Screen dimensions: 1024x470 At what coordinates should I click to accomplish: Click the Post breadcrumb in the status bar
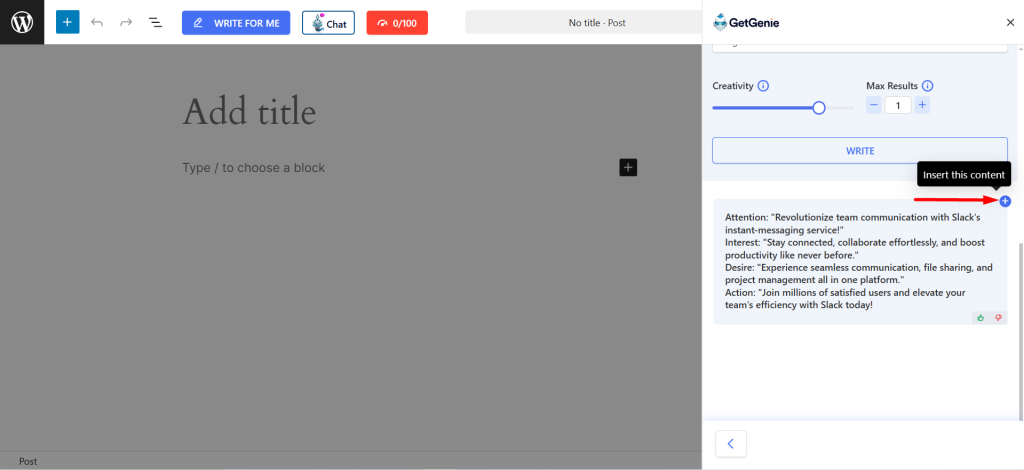[x=27, y=461]
